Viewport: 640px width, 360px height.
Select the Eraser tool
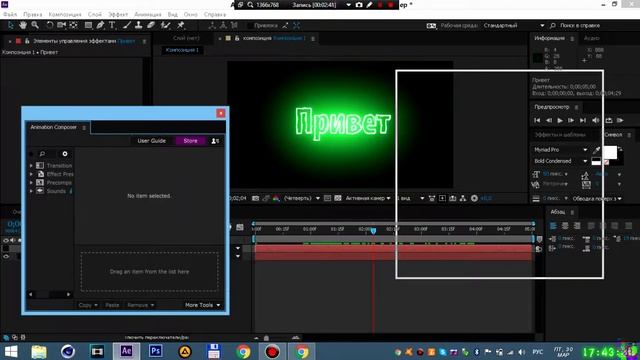coord(151,25)
